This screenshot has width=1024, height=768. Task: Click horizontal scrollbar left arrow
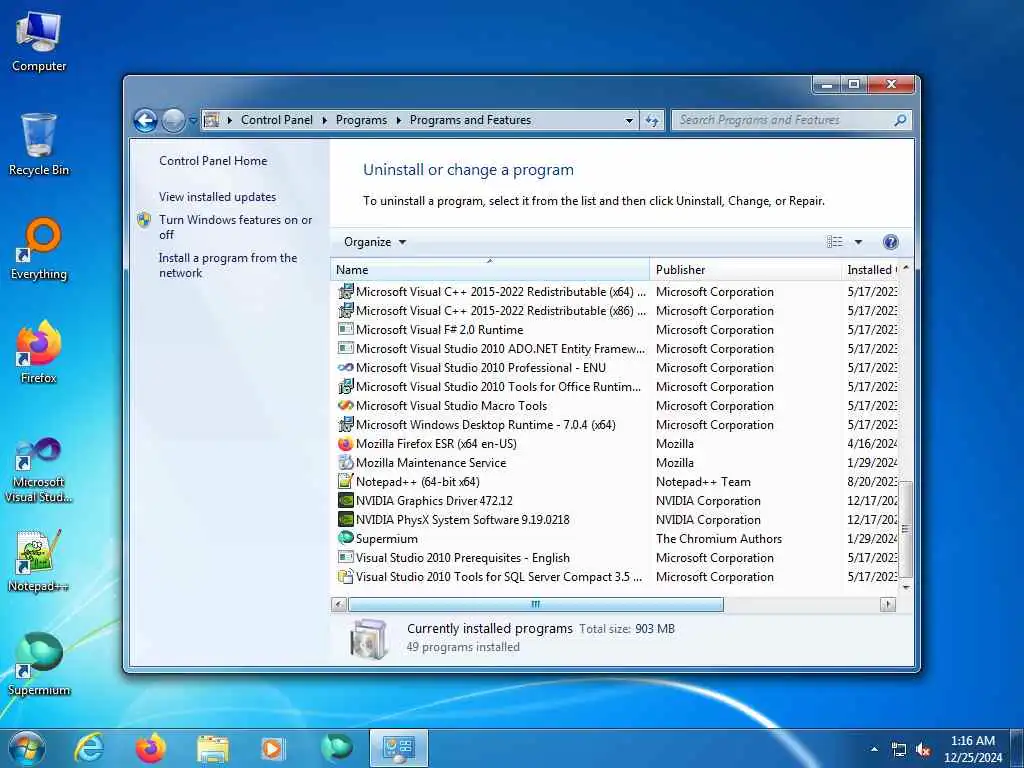[339, 604]
